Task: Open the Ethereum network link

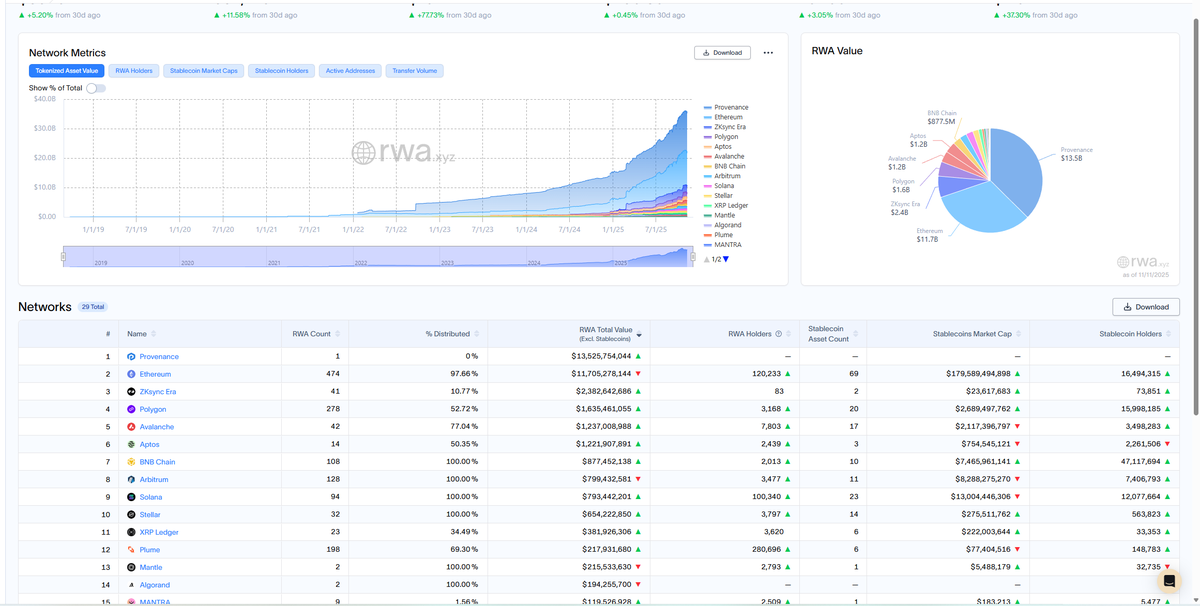Action: 155,374
